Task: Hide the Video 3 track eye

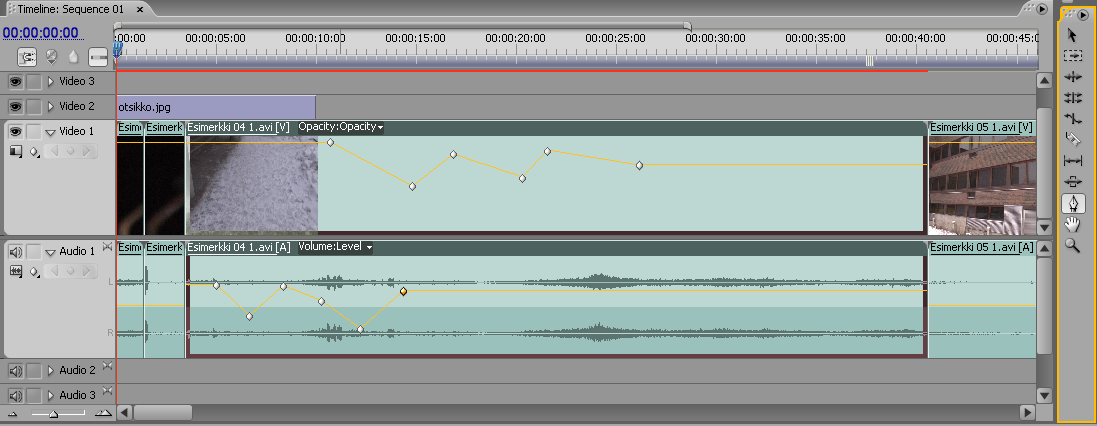Action: point(15,82)
